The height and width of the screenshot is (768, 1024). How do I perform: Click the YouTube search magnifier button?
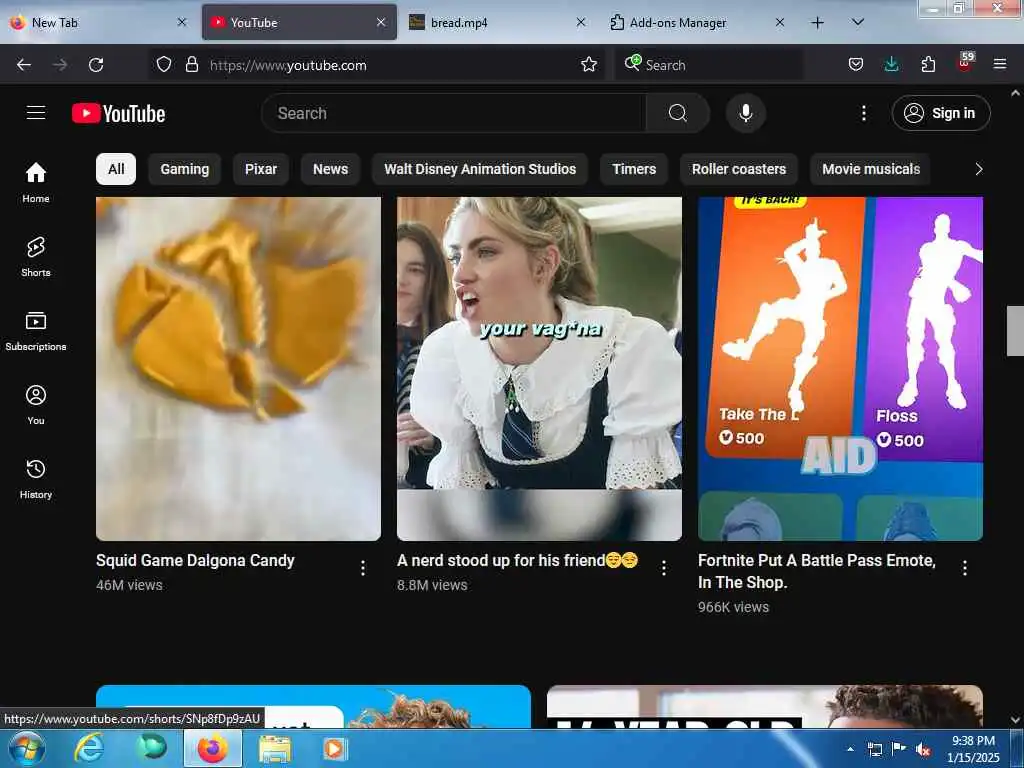[x=677, y=113]
